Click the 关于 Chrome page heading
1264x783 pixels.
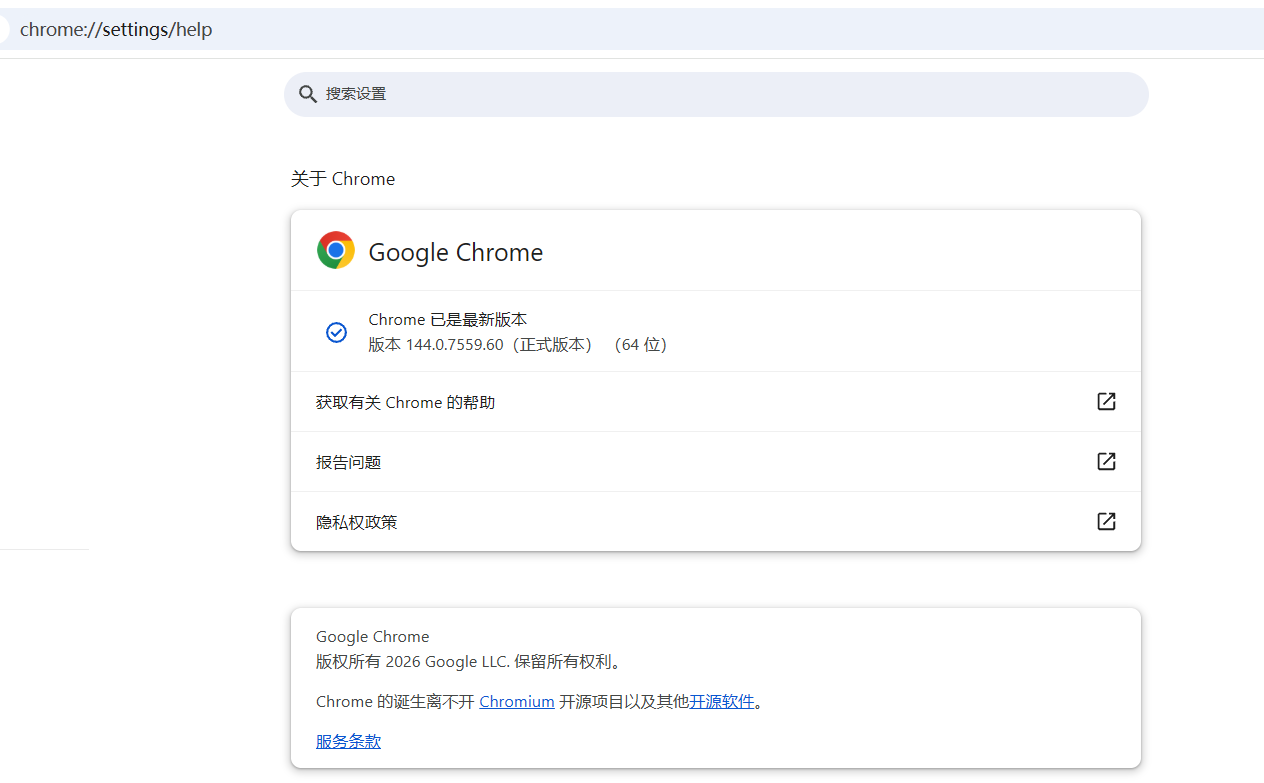pyautogui.click(x=343, y=179)
